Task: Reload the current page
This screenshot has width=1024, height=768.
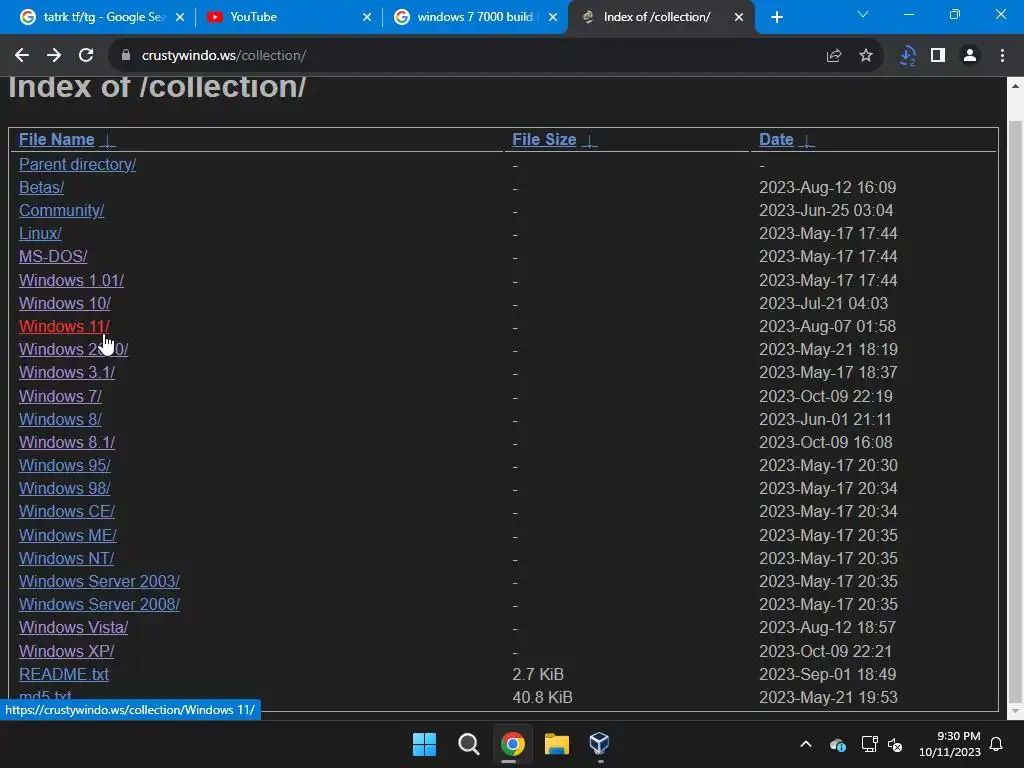Action: click(x=86, y=56)
